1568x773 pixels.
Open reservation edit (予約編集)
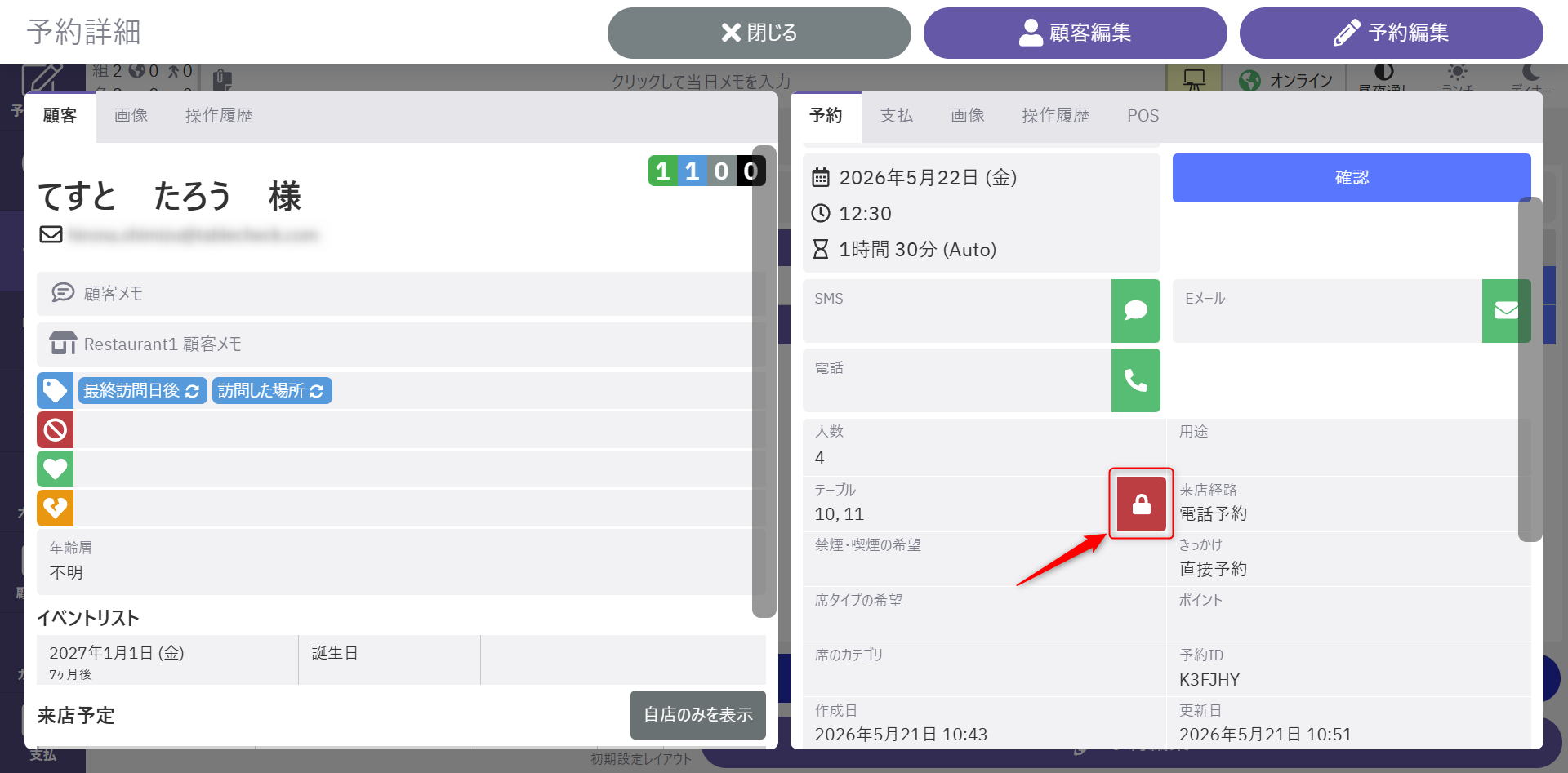pos(1391,33)
